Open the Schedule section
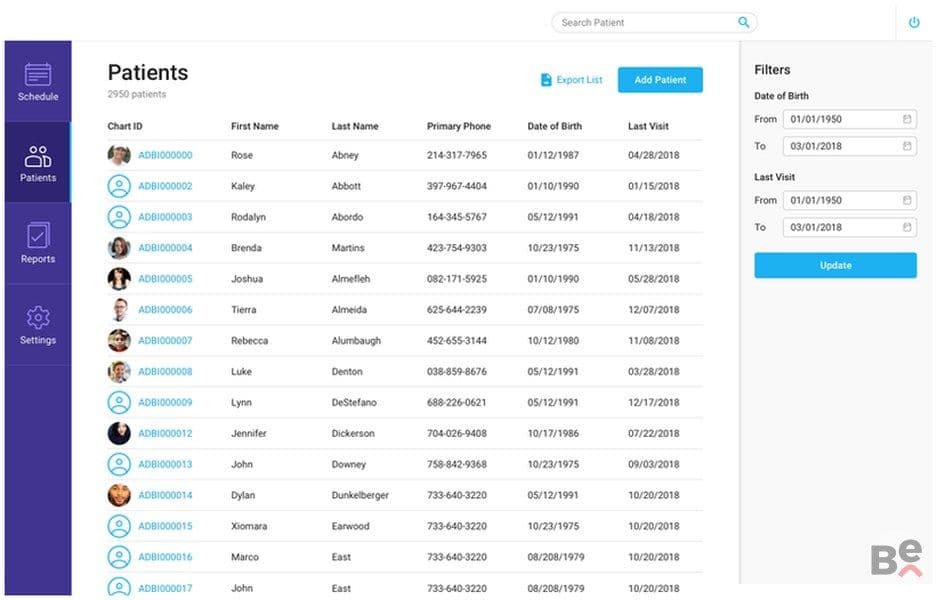Viewport: 937px width, 600px height. click(38, 82)
